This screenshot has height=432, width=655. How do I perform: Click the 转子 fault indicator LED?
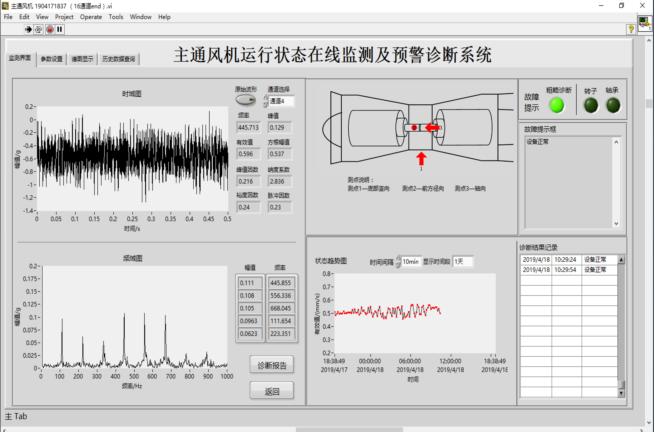[x=590, y=105]
